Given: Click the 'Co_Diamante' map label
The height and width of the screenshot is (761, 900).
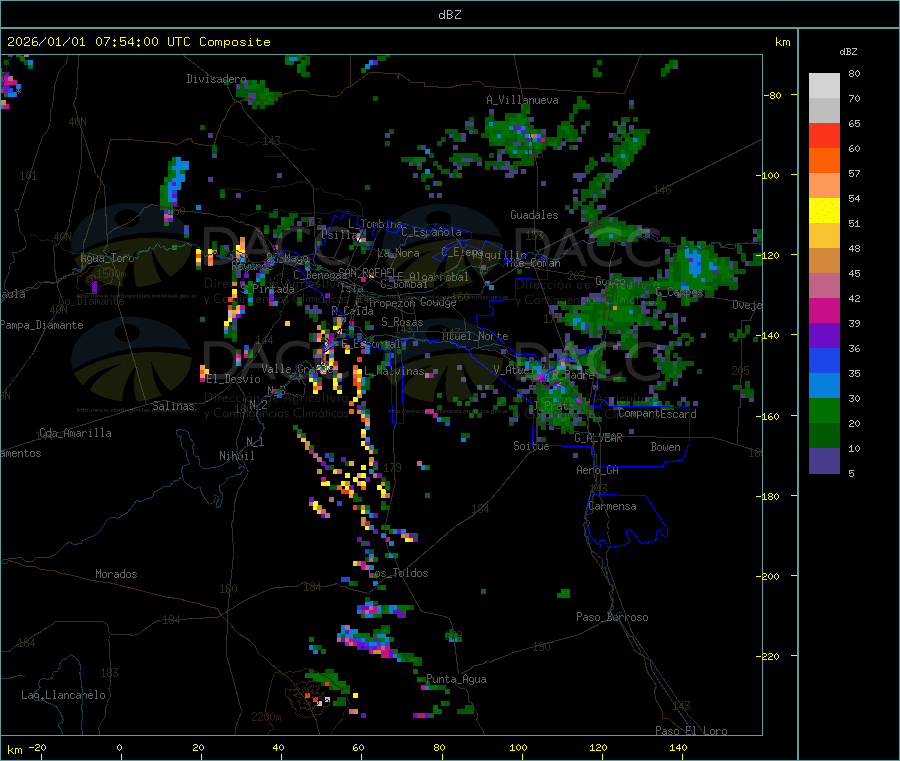Looking at the screenshot, I should click(x=91, y=301).
